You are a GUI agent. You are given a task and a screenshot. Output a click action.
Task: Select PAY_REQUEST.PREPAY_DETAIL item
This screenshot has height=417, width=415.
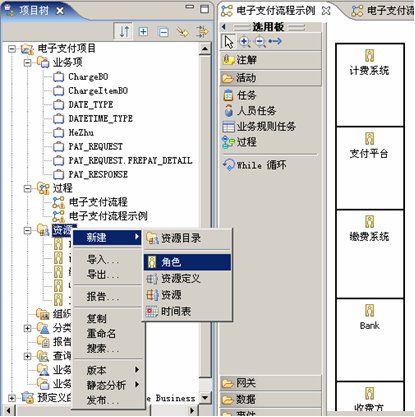(x=130, y=161)
